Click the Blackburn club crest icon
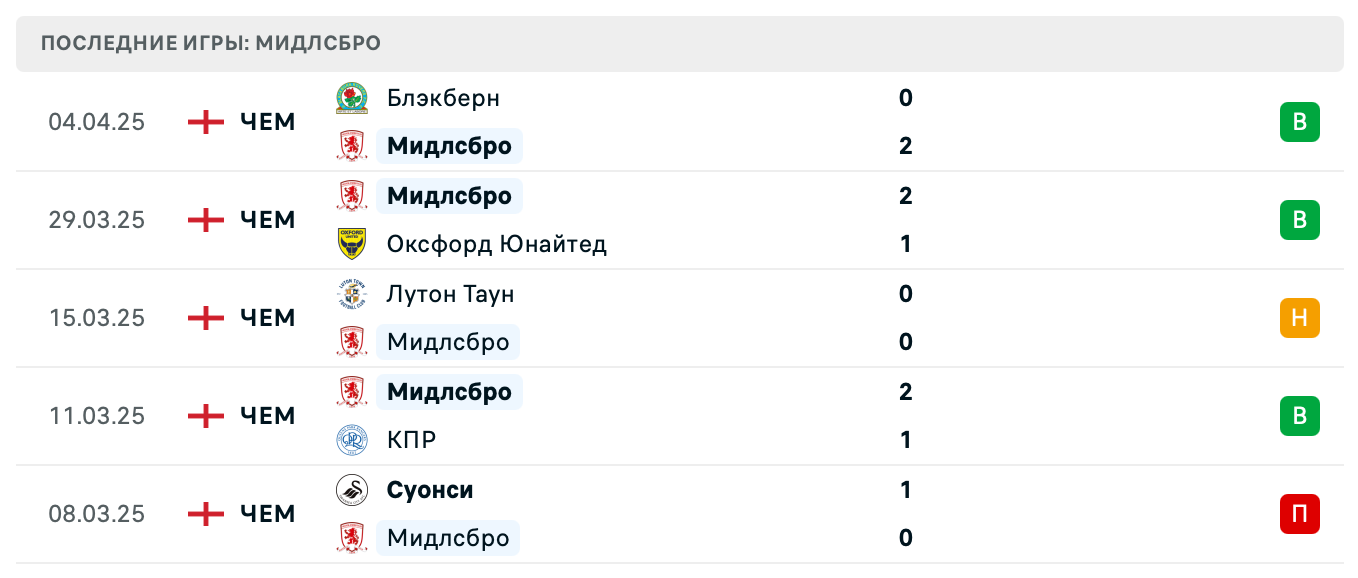The height and width of the screenshot is (578, 1358). coord(349,98)
